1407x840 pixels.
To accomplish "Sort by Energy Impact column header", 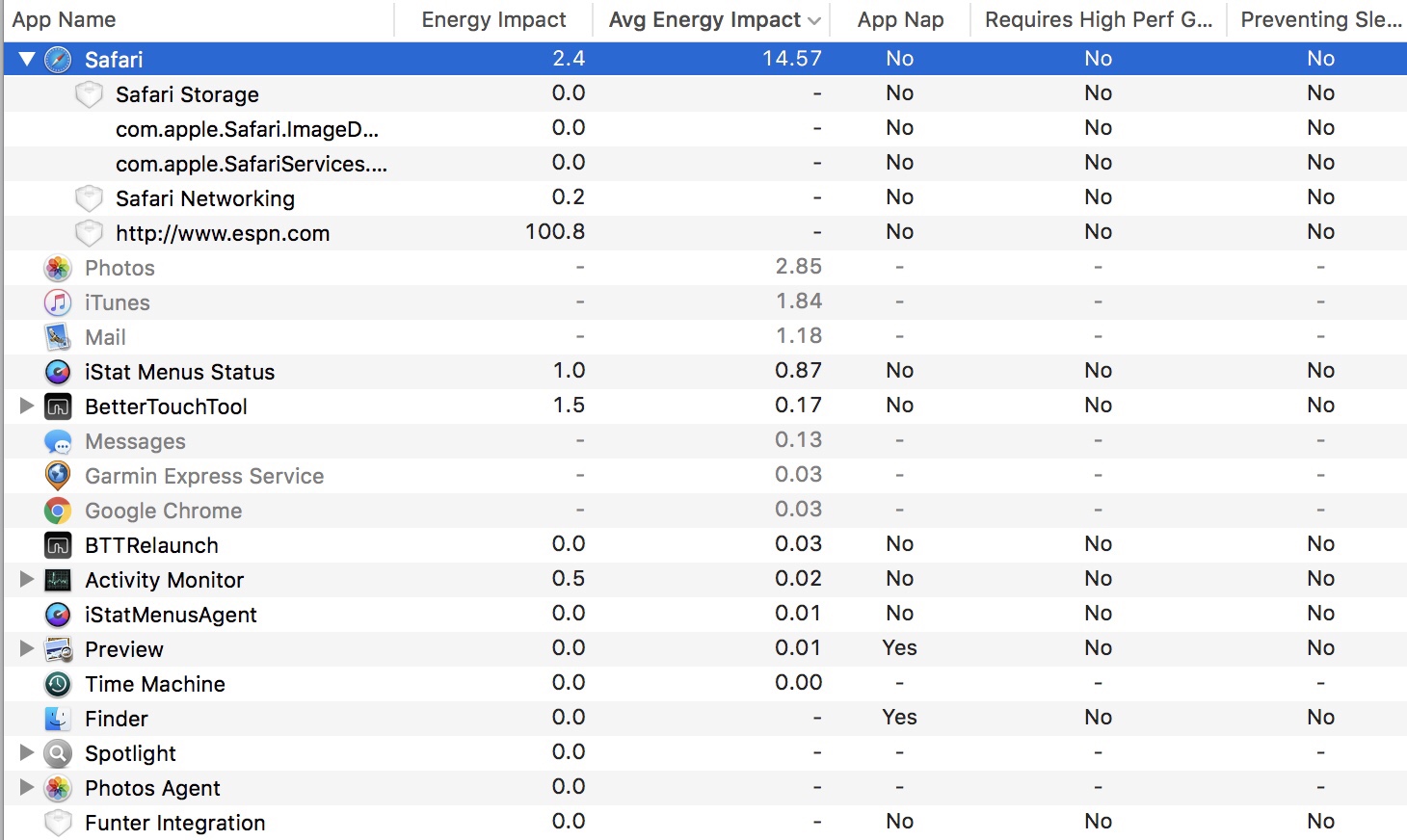I will [x=494, y=19].
